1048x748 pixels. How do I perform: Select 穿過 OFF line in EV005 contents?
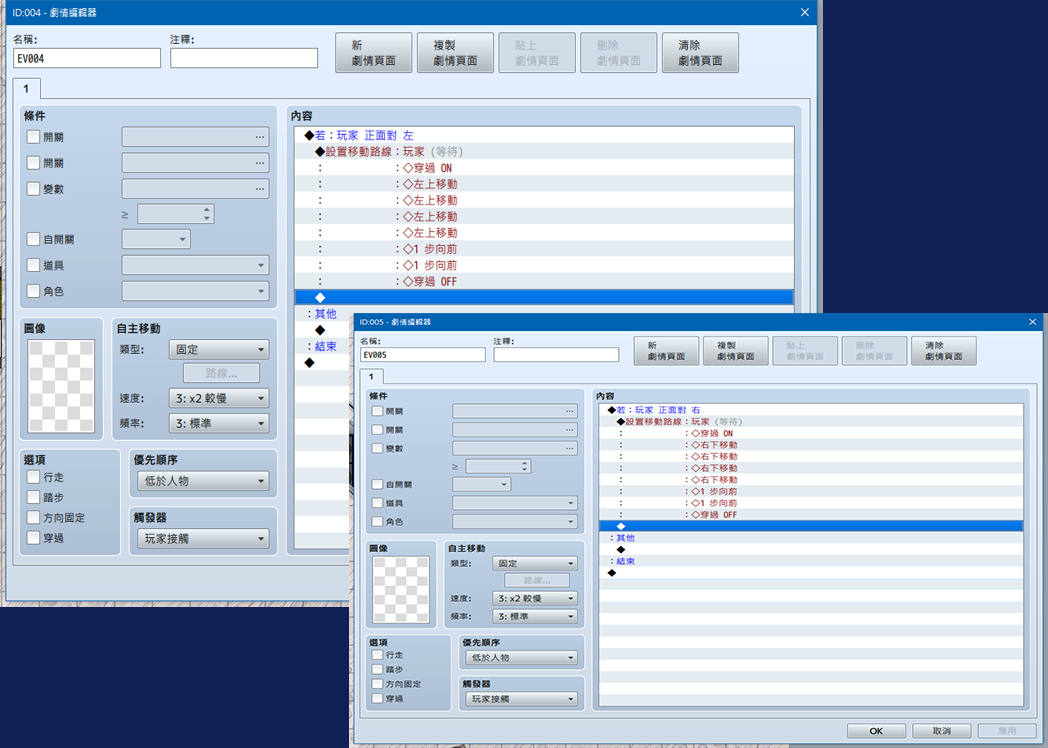[811, 515]
